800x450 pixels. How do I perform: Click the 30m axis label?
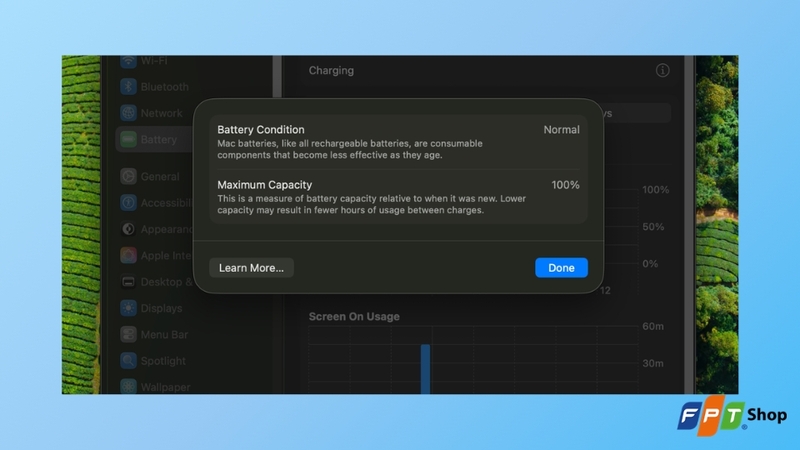pyautogui.click(x=653, y=363)
